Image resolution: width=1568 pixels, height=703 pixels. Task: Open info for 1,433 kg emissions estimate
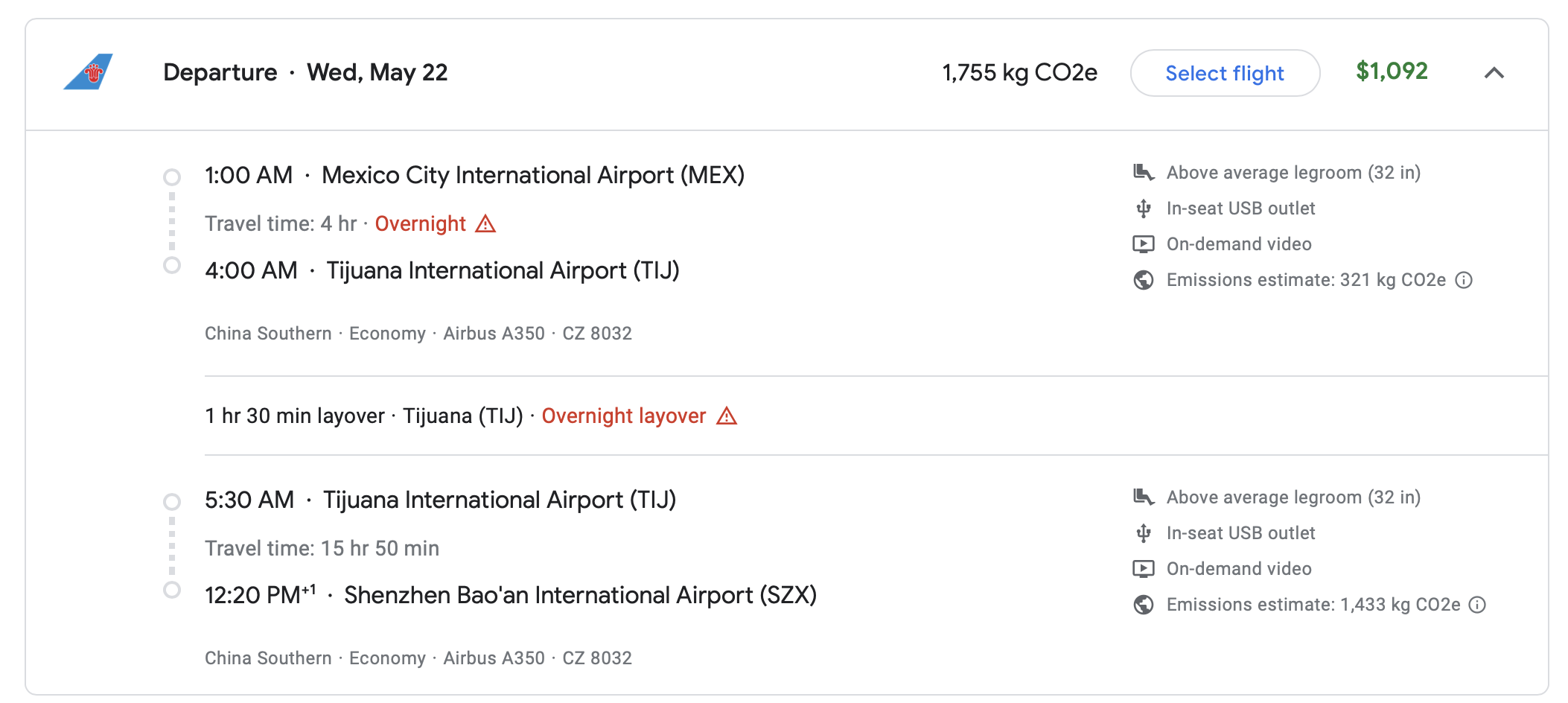[1478, 605]
